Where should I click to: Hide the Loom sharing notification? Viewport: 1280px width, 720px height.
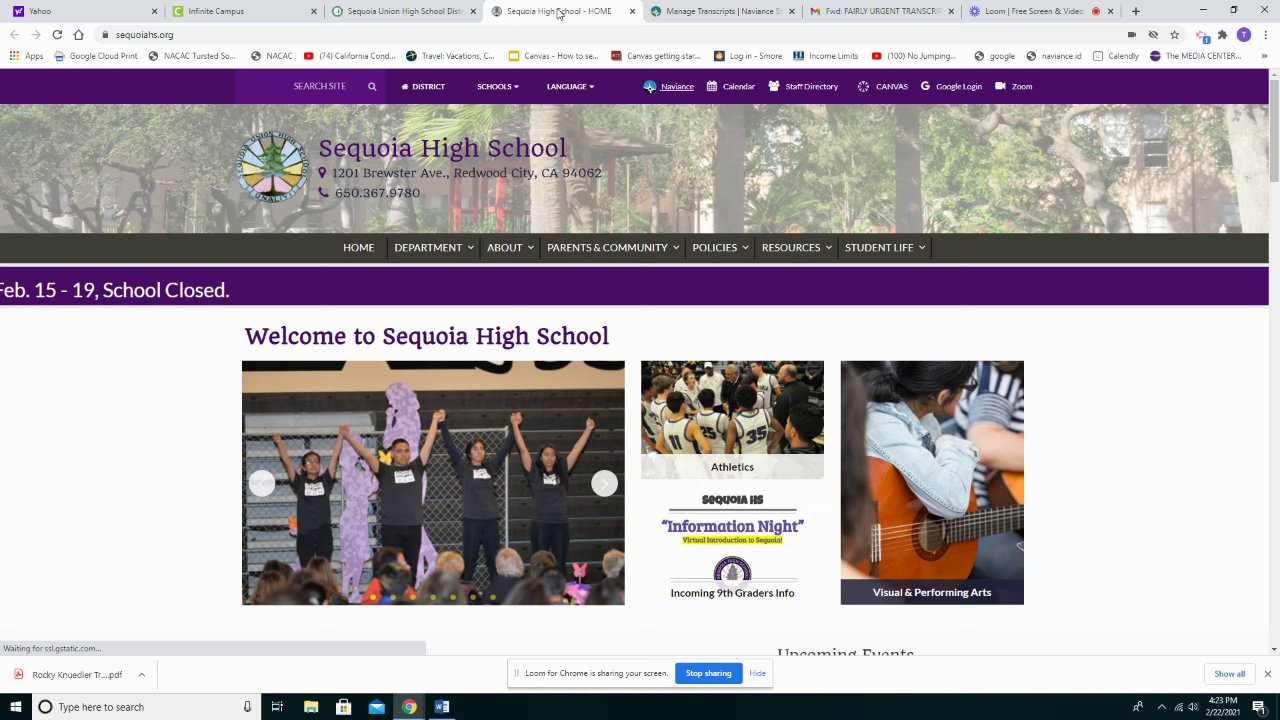(x=757, y=673)
